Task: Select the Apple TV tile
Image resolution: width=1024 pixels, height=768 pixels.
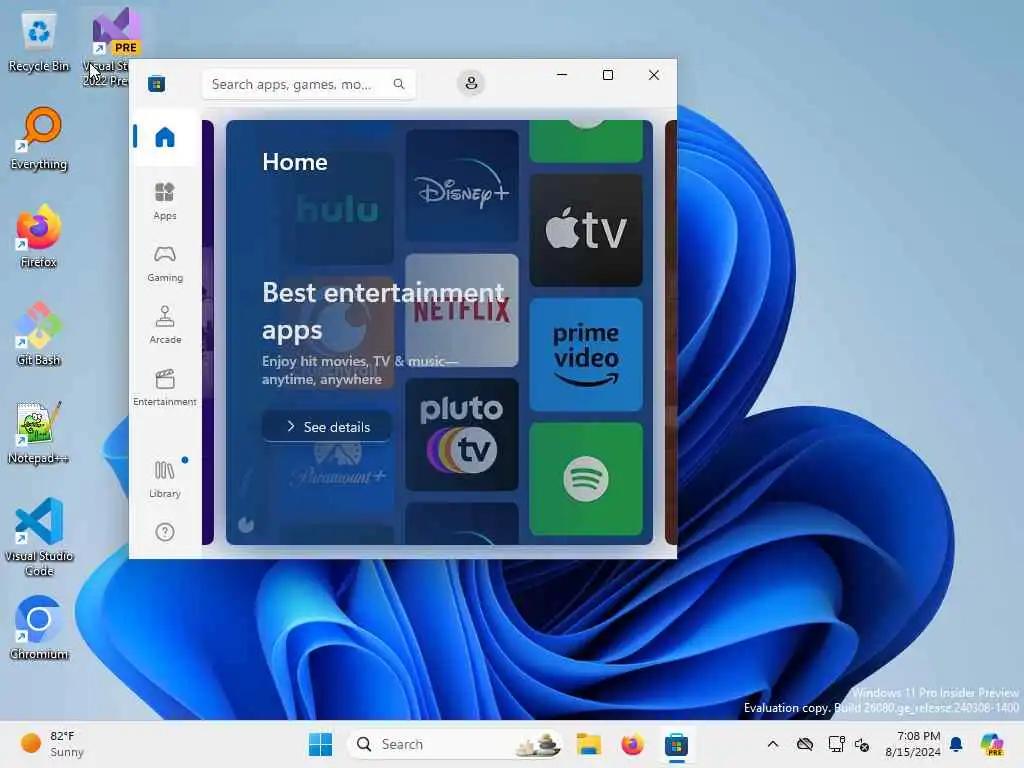Action: tap(586, 230)
